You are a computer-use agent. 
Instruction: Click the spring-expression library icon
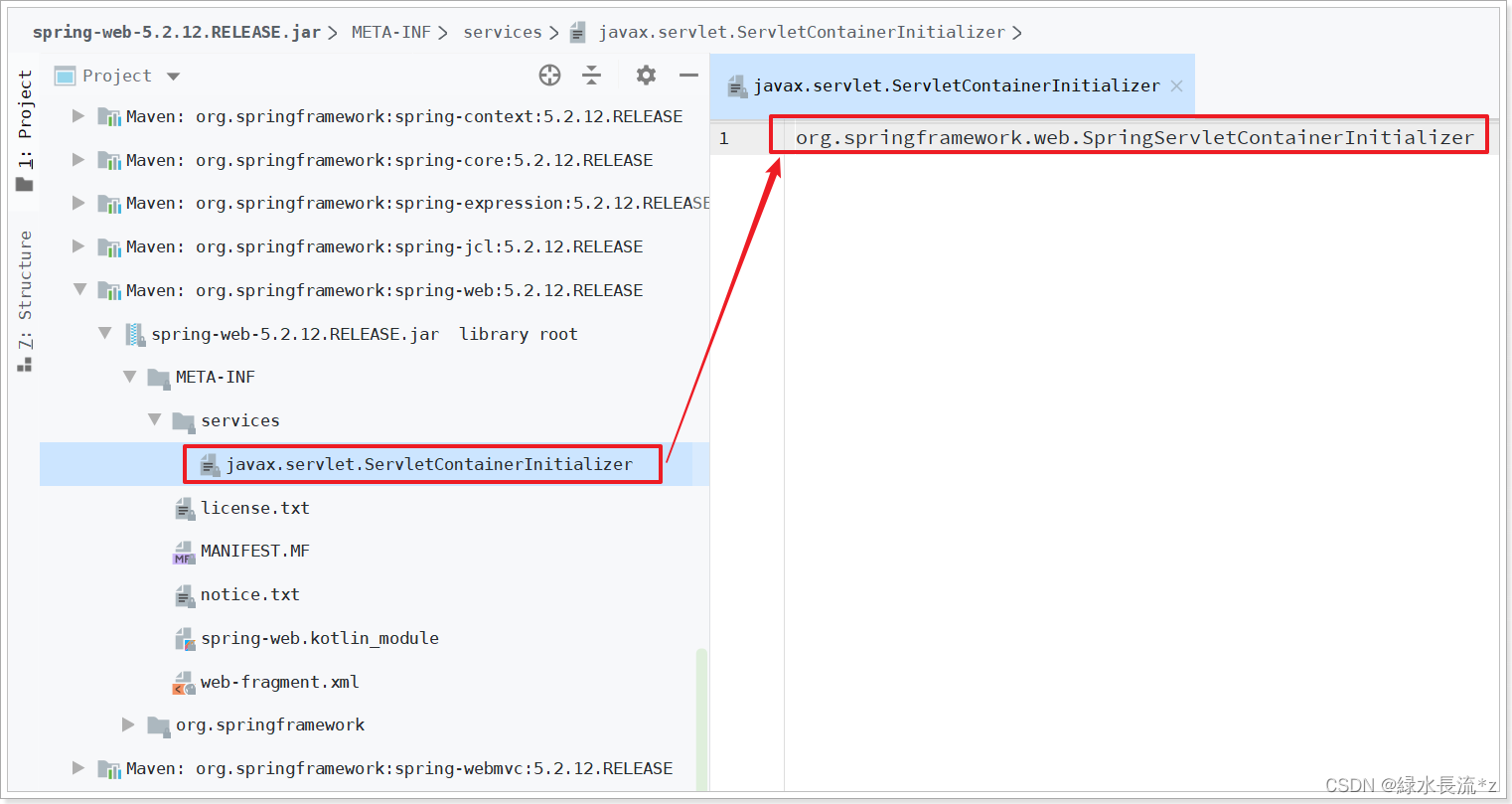tap(108, 204)
